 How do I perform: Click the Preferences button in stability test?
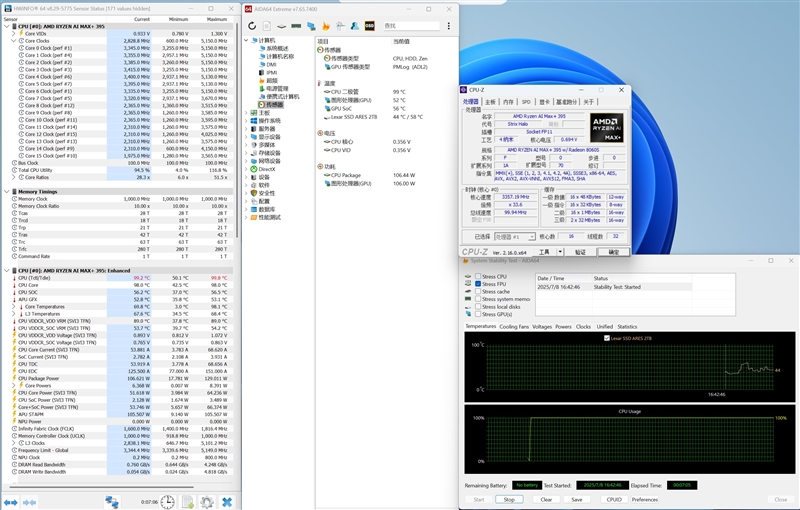pos(645,499)
